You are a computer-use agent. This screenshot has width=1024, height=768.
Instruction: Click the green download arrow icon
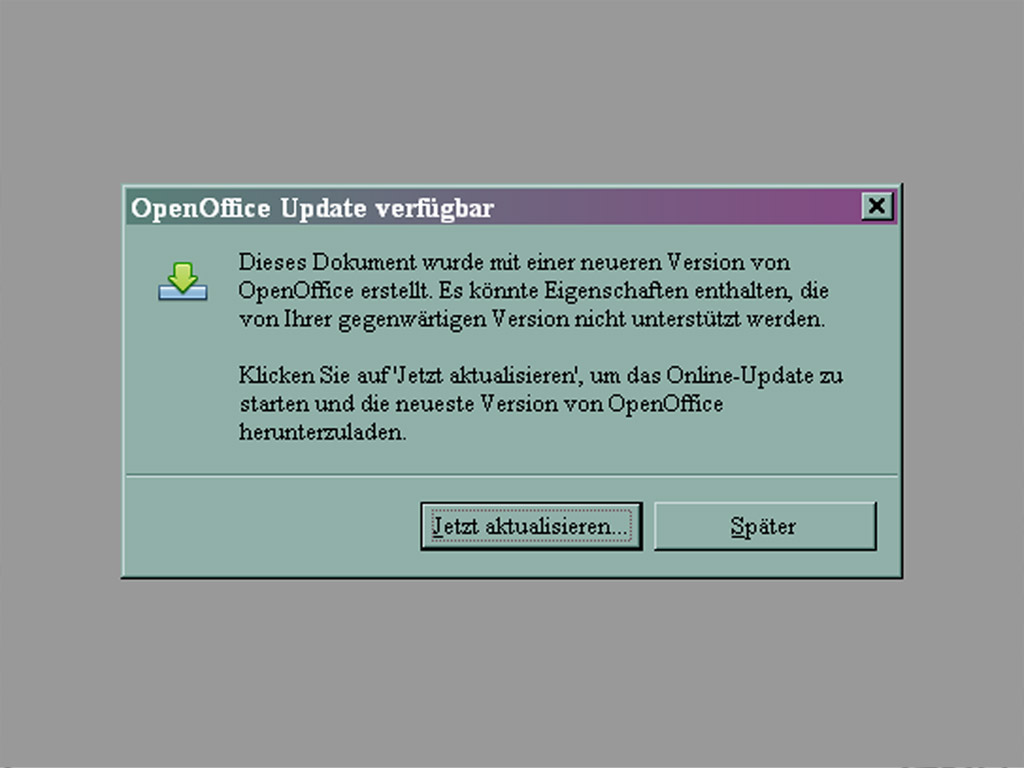pyautogui.click(x=183, y=276)
